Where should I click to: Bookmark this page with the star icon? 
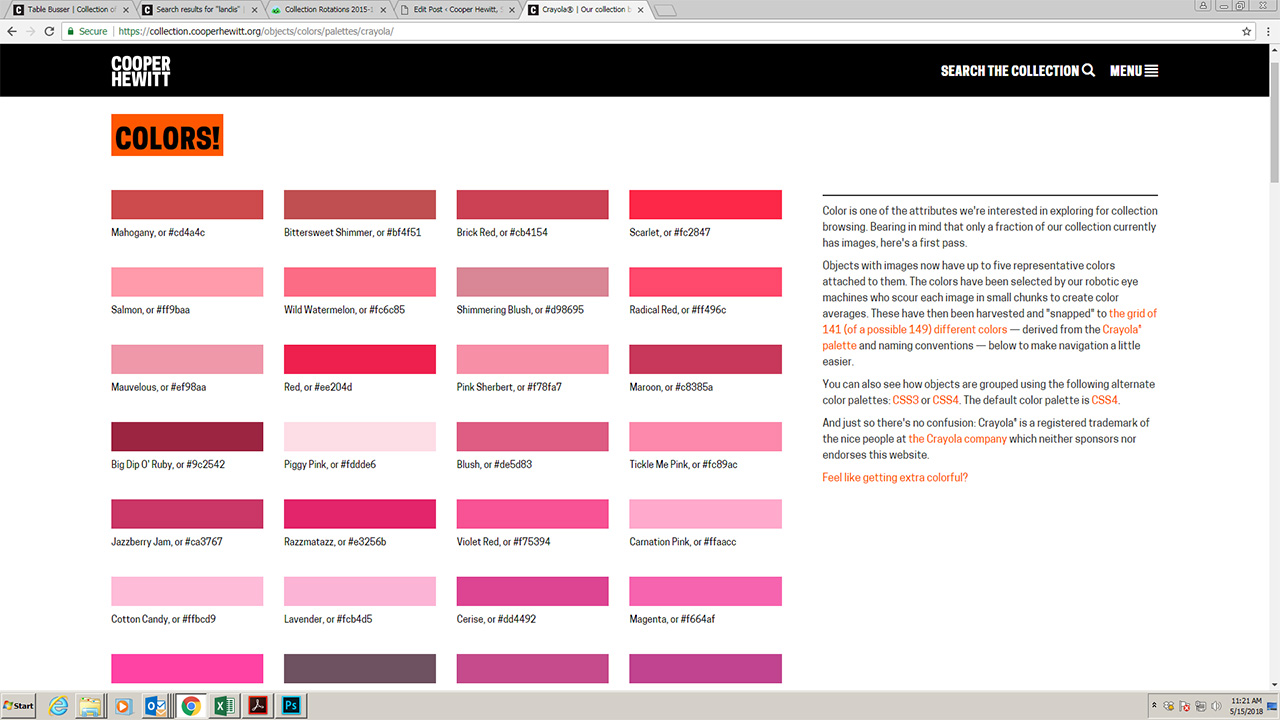coord(1247,31)
